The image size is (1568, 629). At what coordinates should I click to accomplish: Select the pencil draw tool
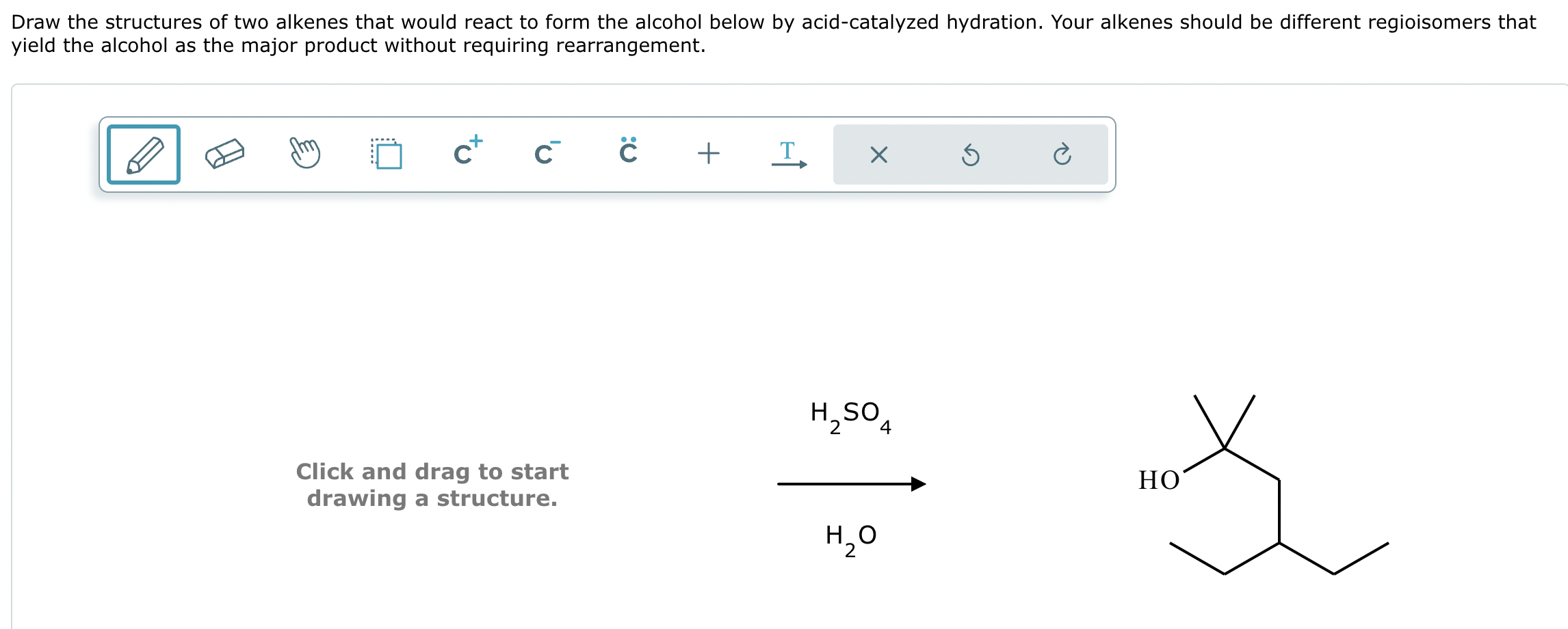(x=144, y=155)
